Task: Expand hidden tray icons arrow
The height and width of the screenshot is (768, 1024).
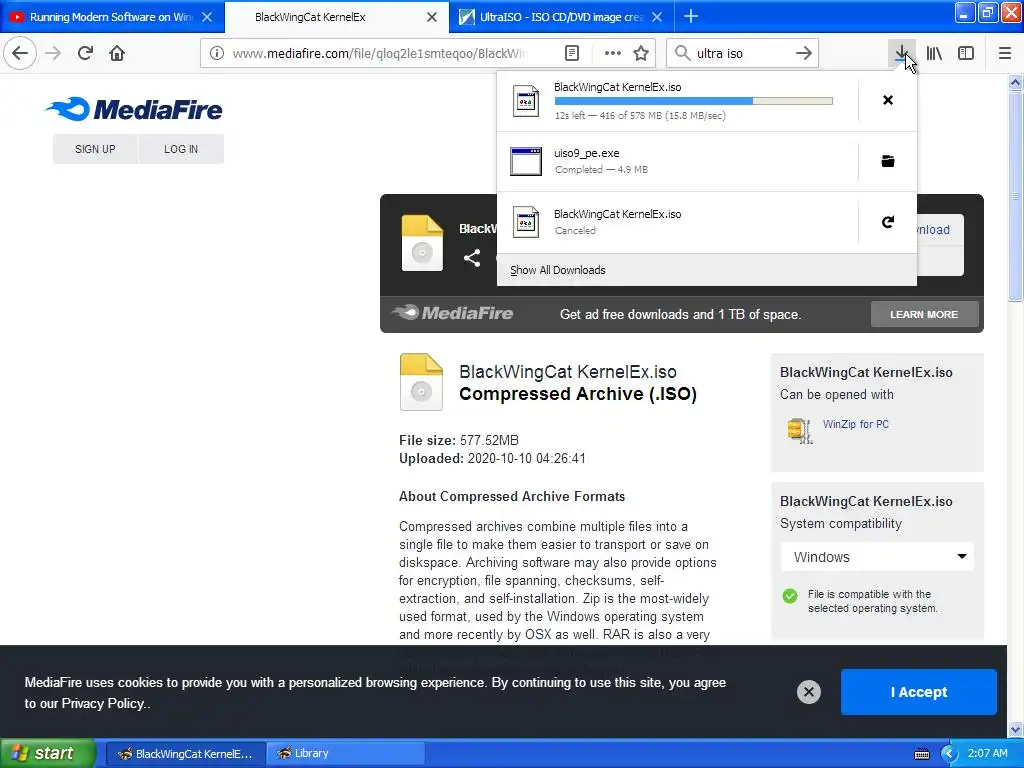Action: pyautogui.click(x=948, y=754)
